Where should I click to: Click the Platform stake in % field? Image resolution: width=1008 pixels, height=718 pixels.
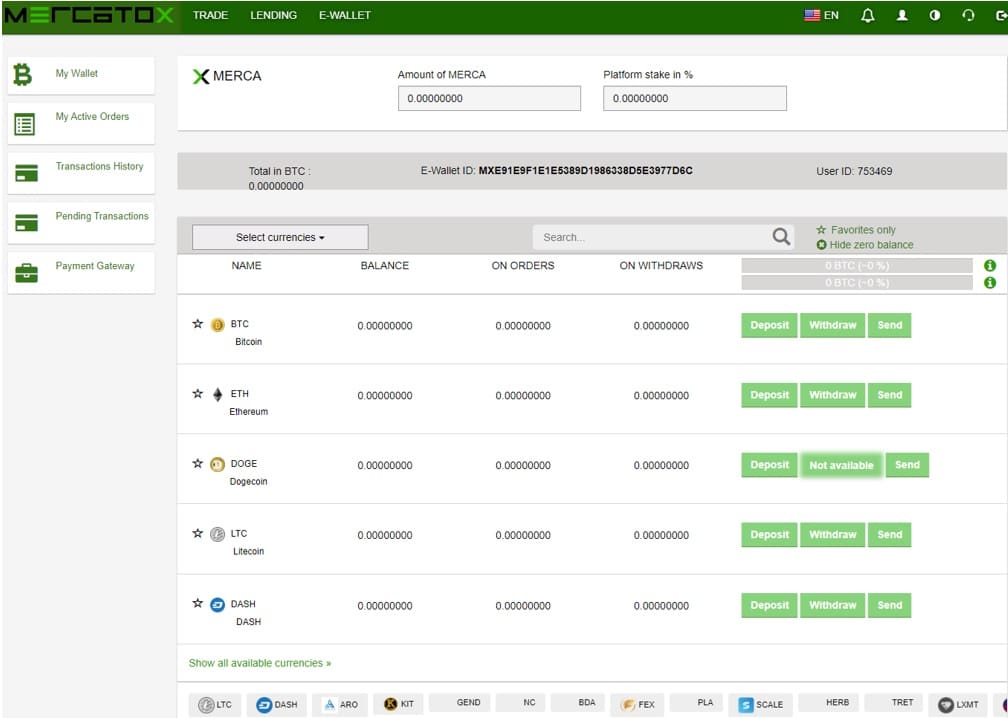[694, 98]
